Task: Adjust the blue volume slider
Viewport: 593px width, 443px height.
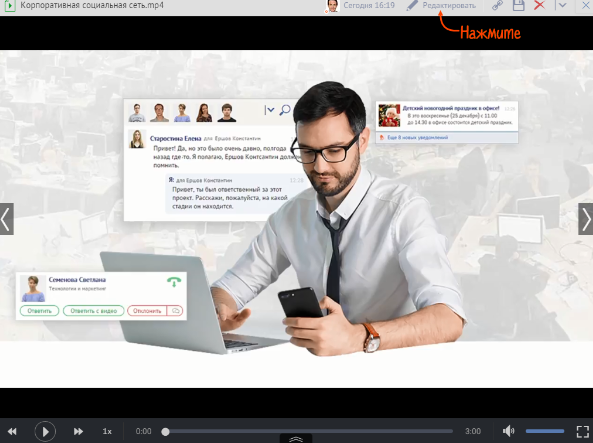Action: point(545,431)
